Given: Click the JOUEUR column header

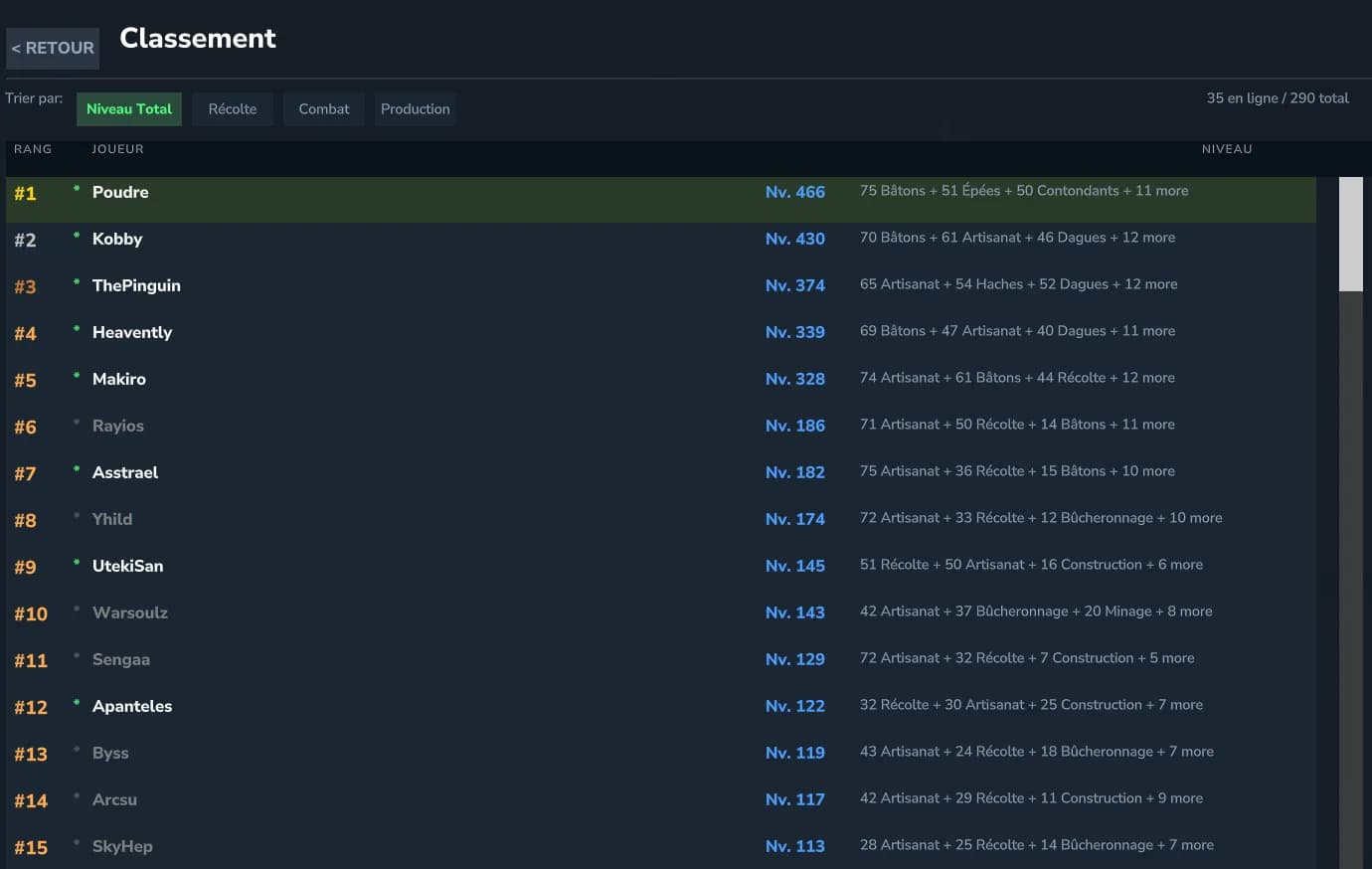Looking at the screenshot, I should tap(117, 149).
